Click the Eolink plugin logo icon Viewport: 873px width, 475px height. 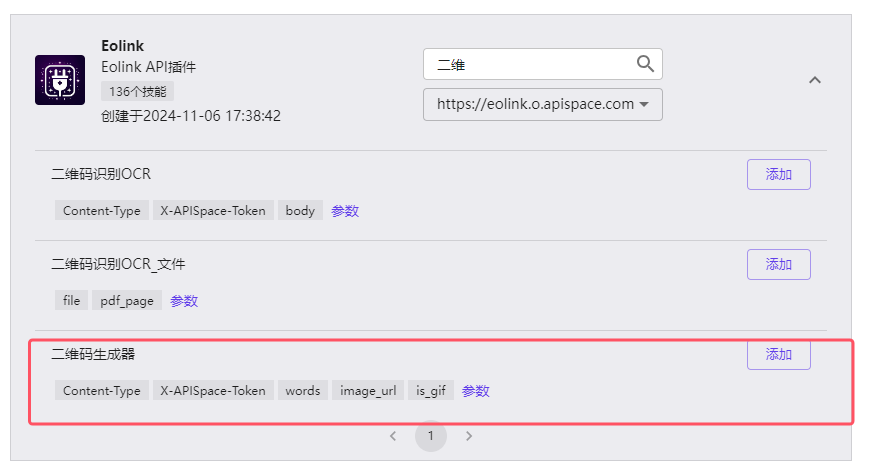click(60, 80)
